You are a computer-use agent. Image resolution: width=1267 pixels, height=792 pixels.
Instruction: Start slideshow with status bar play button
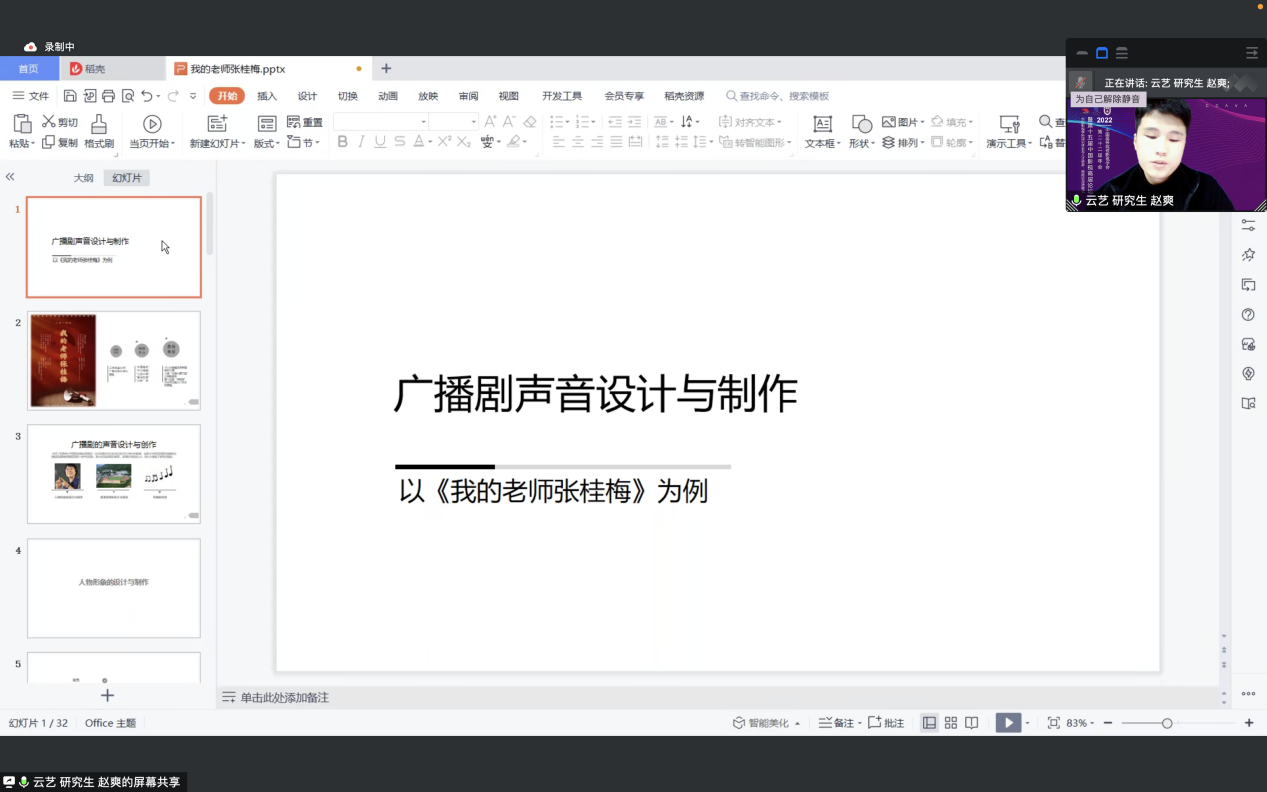[1008, 723]
